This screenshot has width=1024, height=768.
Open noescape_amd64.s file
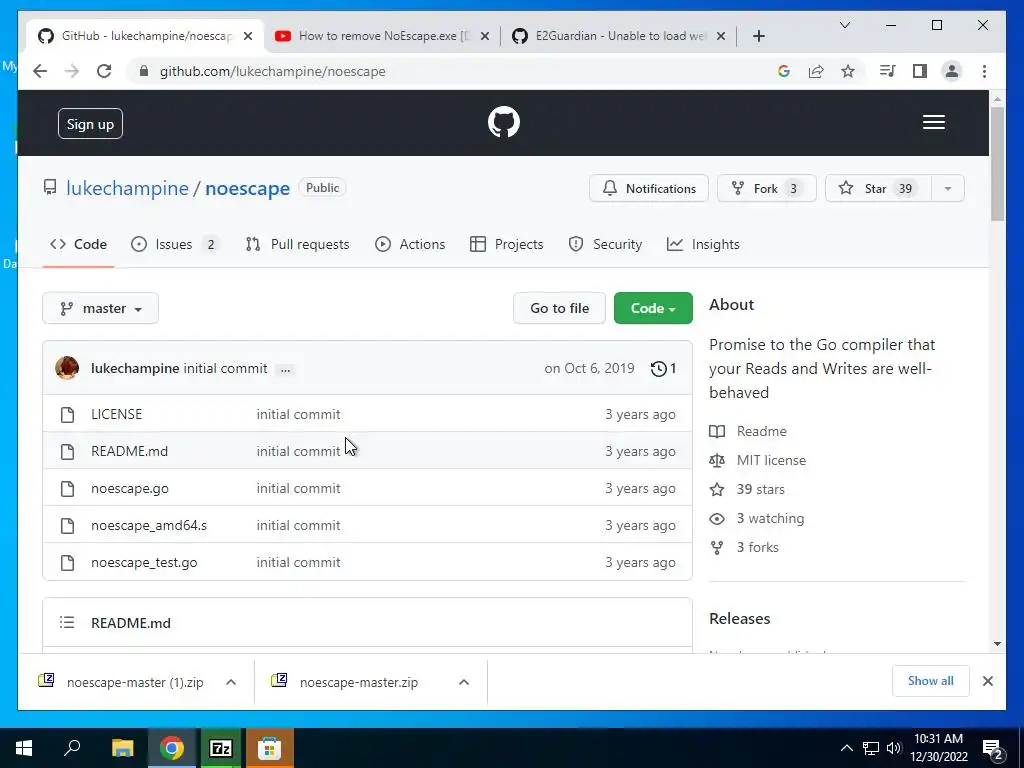(x=149, y=525)
